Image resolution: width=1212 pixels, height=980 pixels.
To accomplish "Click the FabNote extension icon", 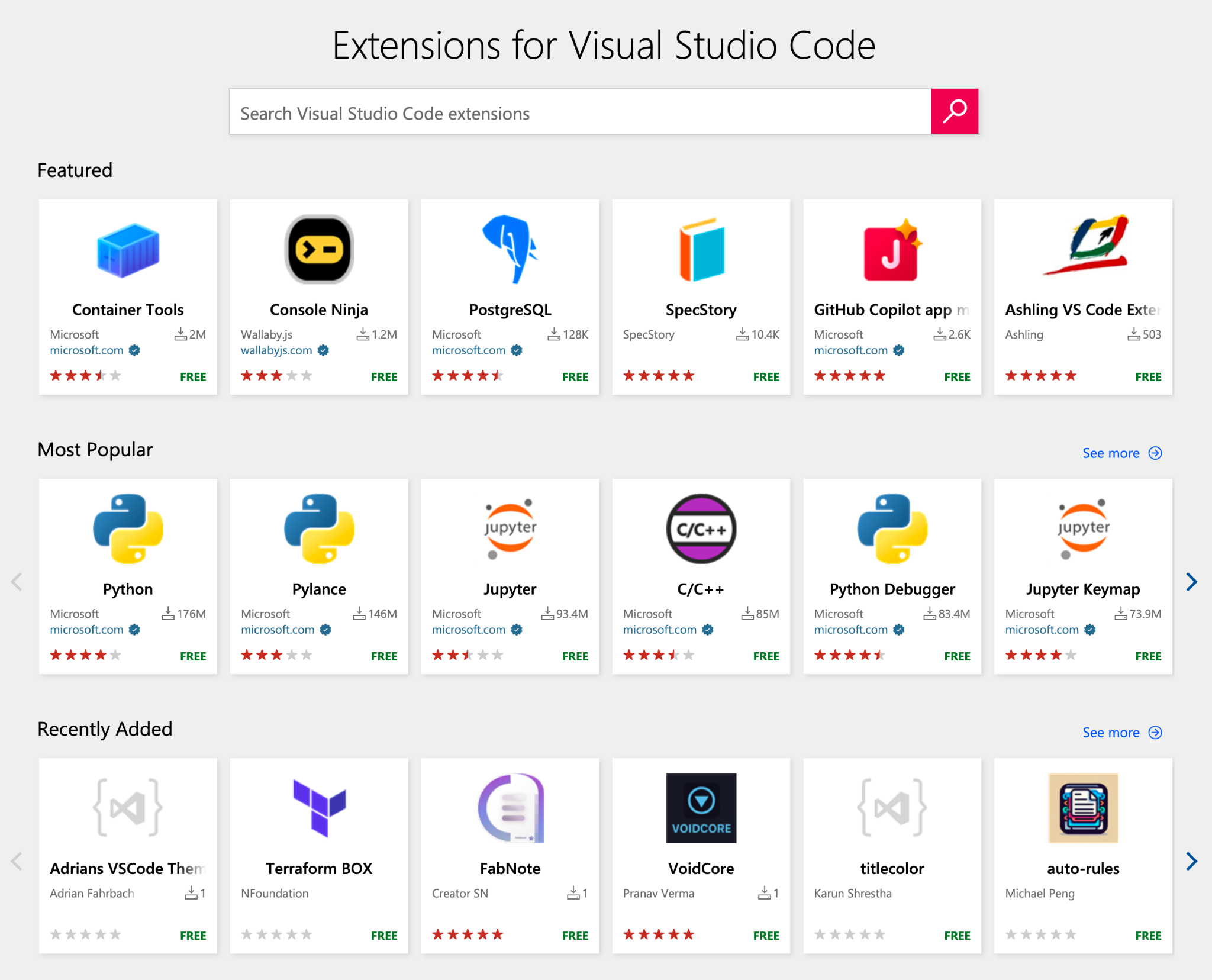I will click(x=510, y=808).
